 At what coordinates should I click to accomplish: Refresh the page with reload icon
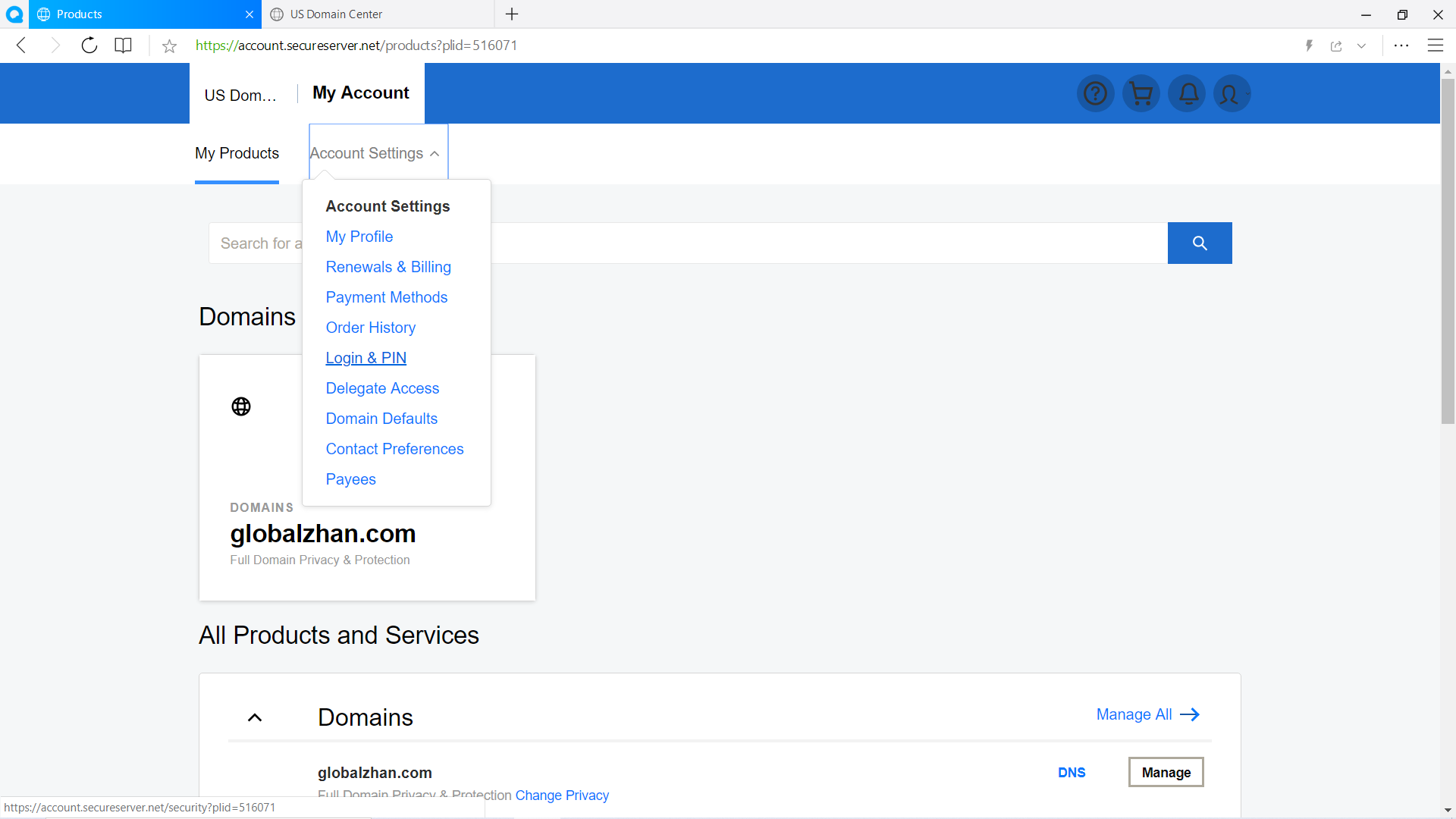click(x=89, y=45)
